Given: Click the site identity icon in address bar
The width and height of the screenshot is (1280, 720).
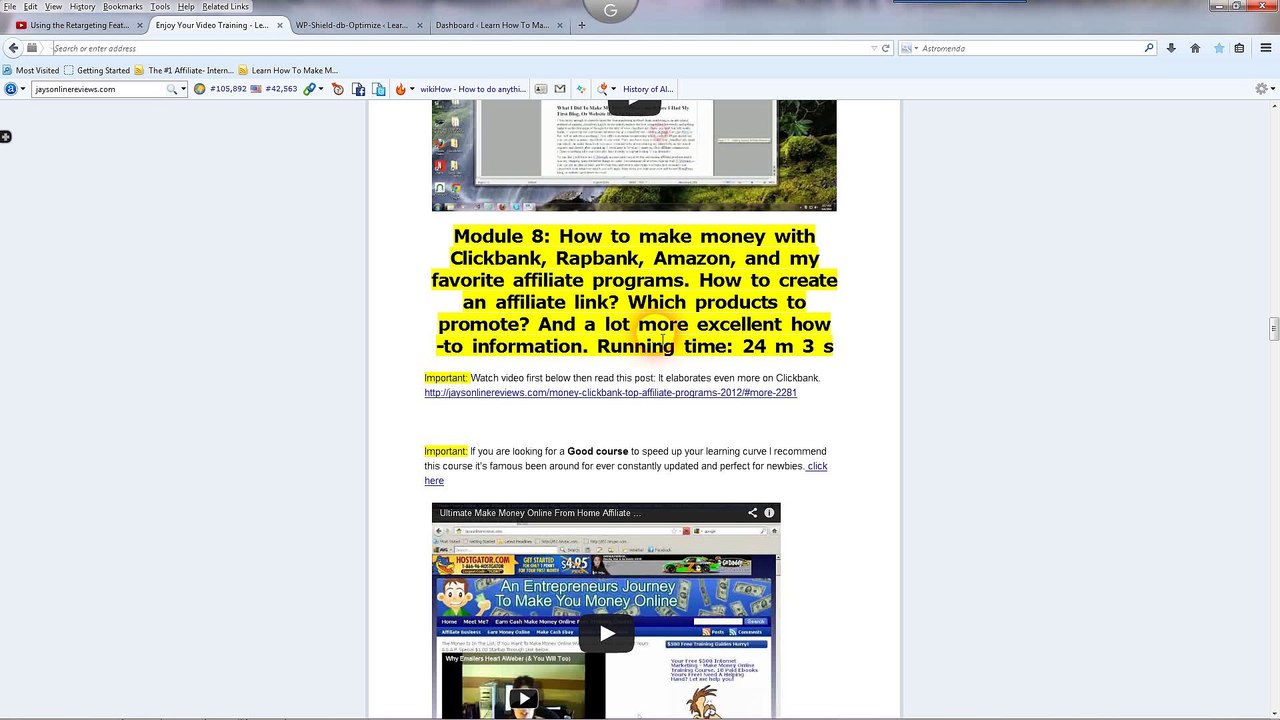Looking at the screenshot, I should coord(32,48).
